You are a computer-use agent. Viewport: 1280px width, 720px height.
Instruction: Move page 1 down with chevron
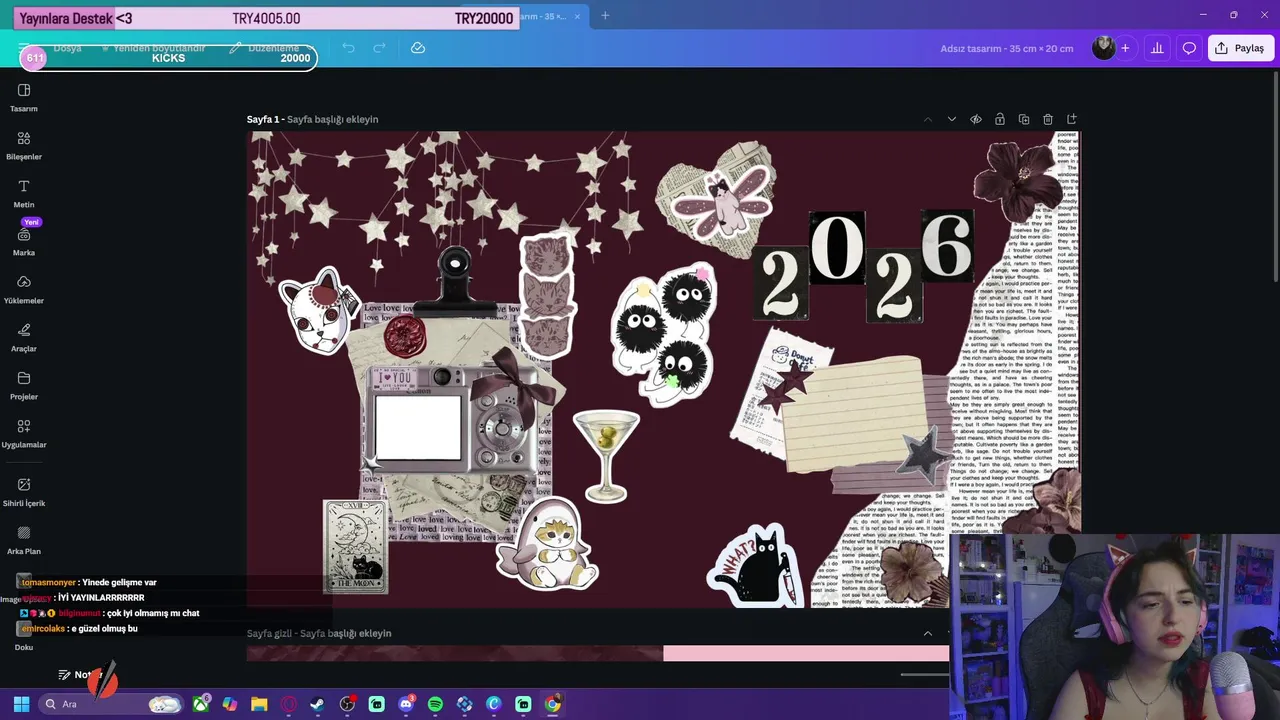[952, 119]
